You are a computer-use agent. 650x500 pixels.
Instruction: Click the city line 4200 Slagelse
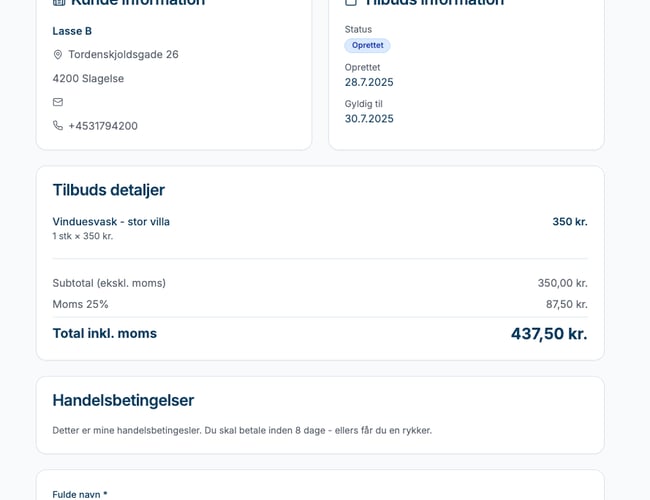pyautogui.click(x=88, y=78)
